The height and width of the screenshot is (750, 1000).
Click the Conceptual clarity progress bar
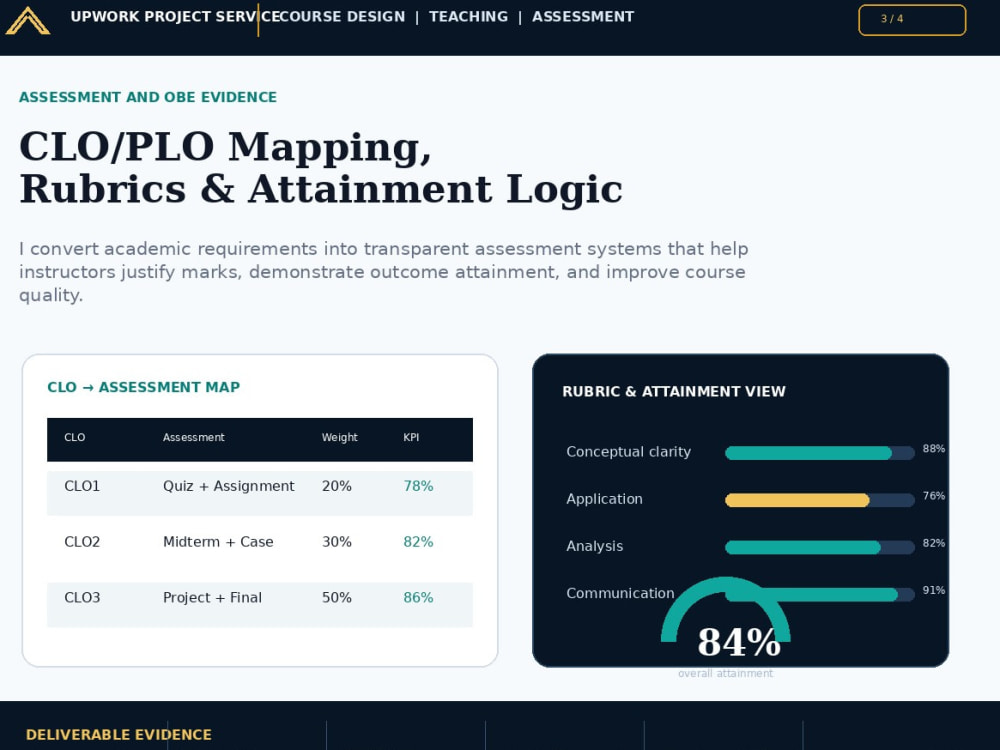click(820, 453)
